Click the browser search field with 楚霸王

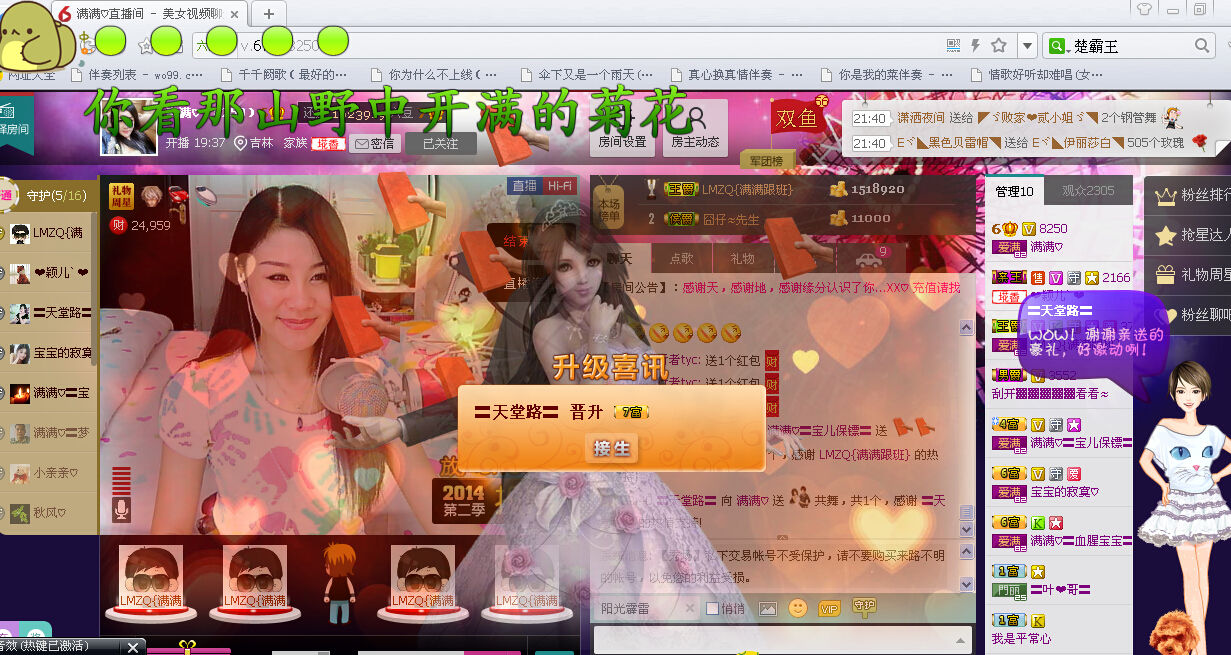coord(1130,46)
